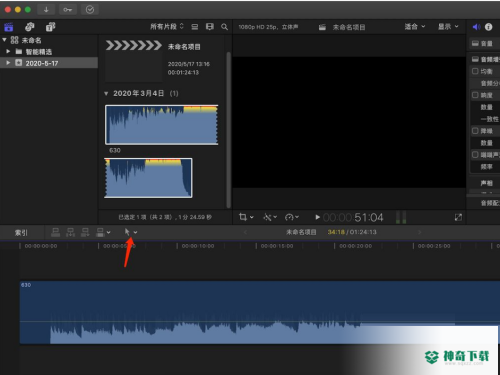
Task: Open the 所有片段 clip filter dropdown
Action: pos(167,26)
